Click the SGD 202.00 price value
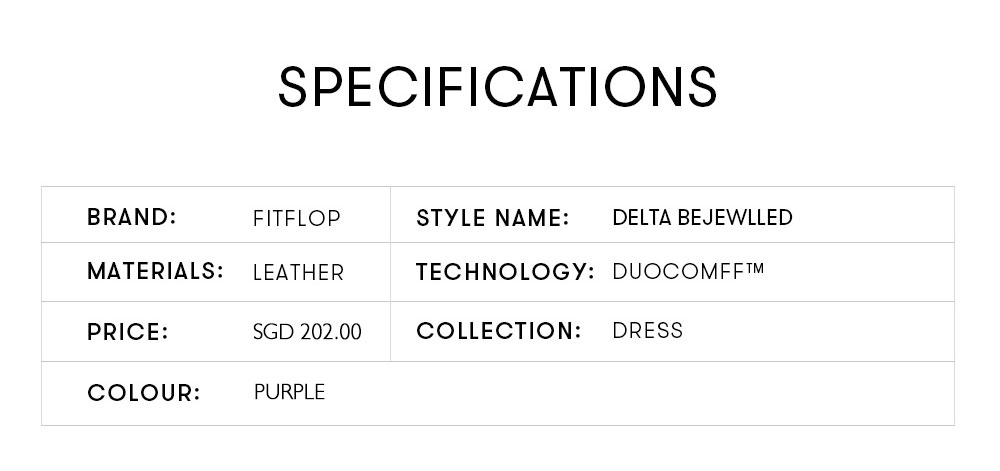The image size is (1000, 471). coord(307,332)
